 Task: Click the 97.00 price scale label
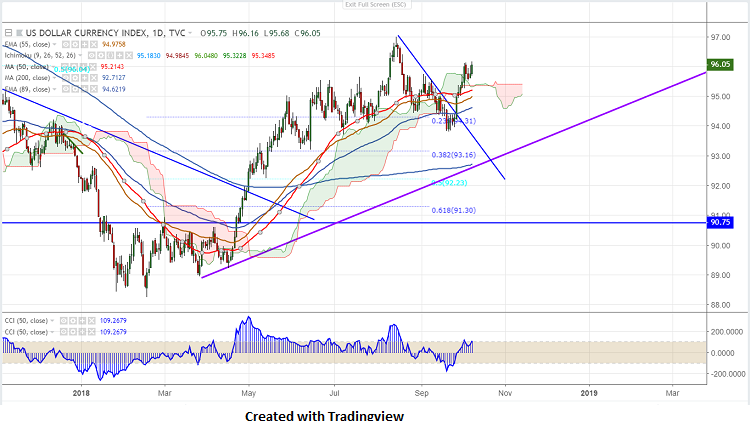coord(720,37)
